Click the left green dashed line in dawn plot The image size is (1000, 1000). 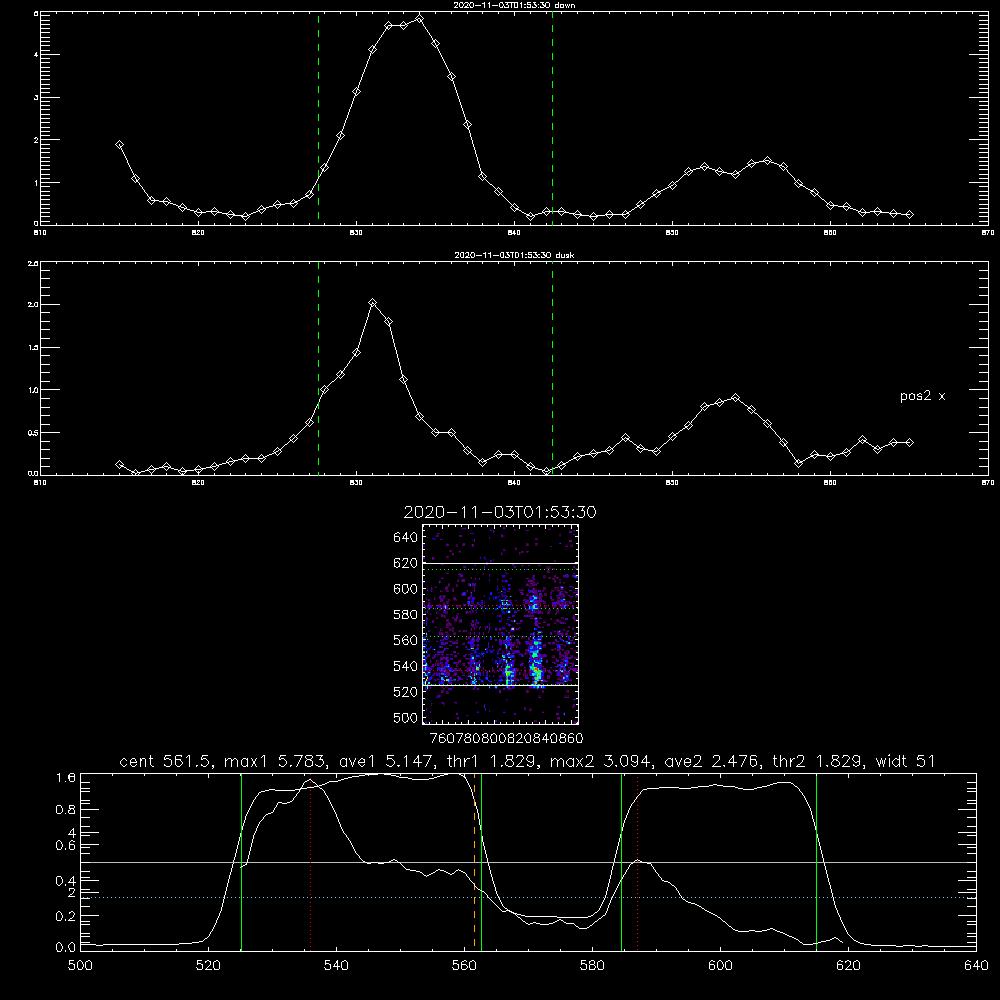pyautogui.click(x=318, y=118)
